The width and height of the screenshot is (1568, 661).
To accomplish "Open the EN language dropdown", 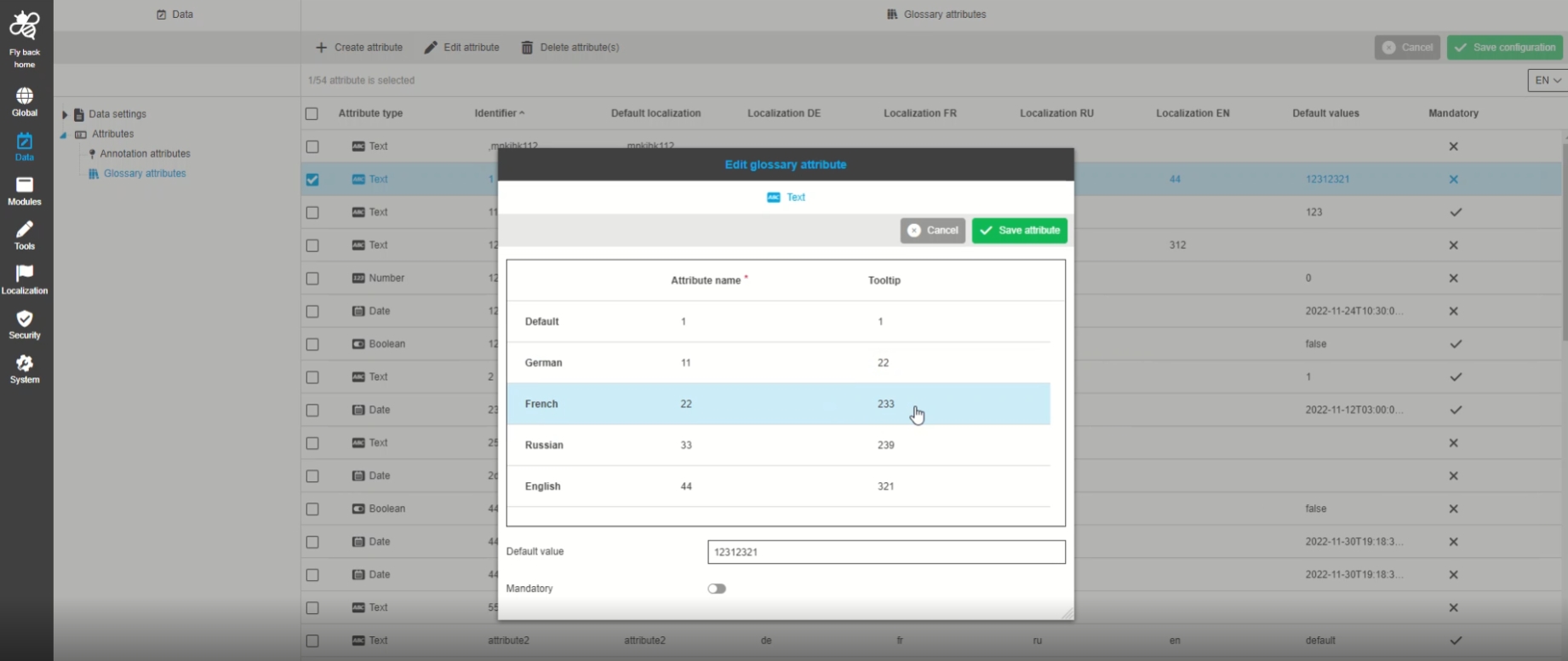I will (1548, 80).
